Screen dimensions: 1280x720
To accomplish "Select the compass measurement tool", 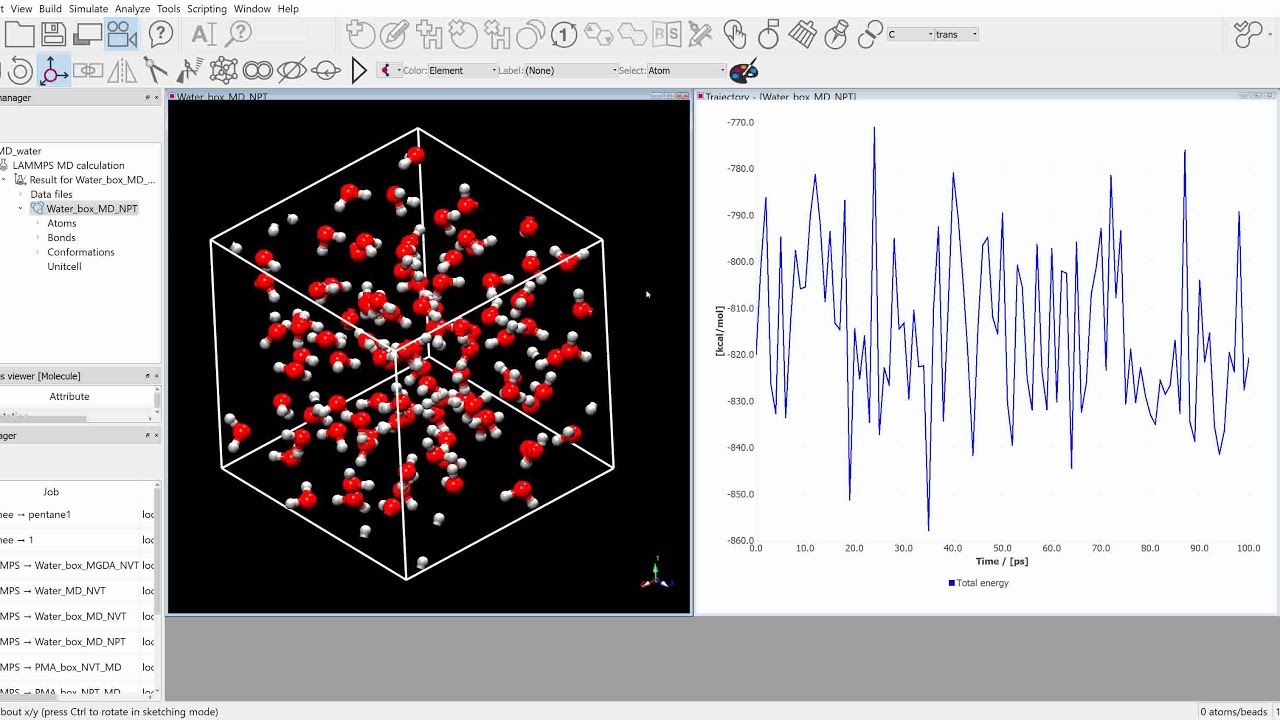I will (155, 70).
